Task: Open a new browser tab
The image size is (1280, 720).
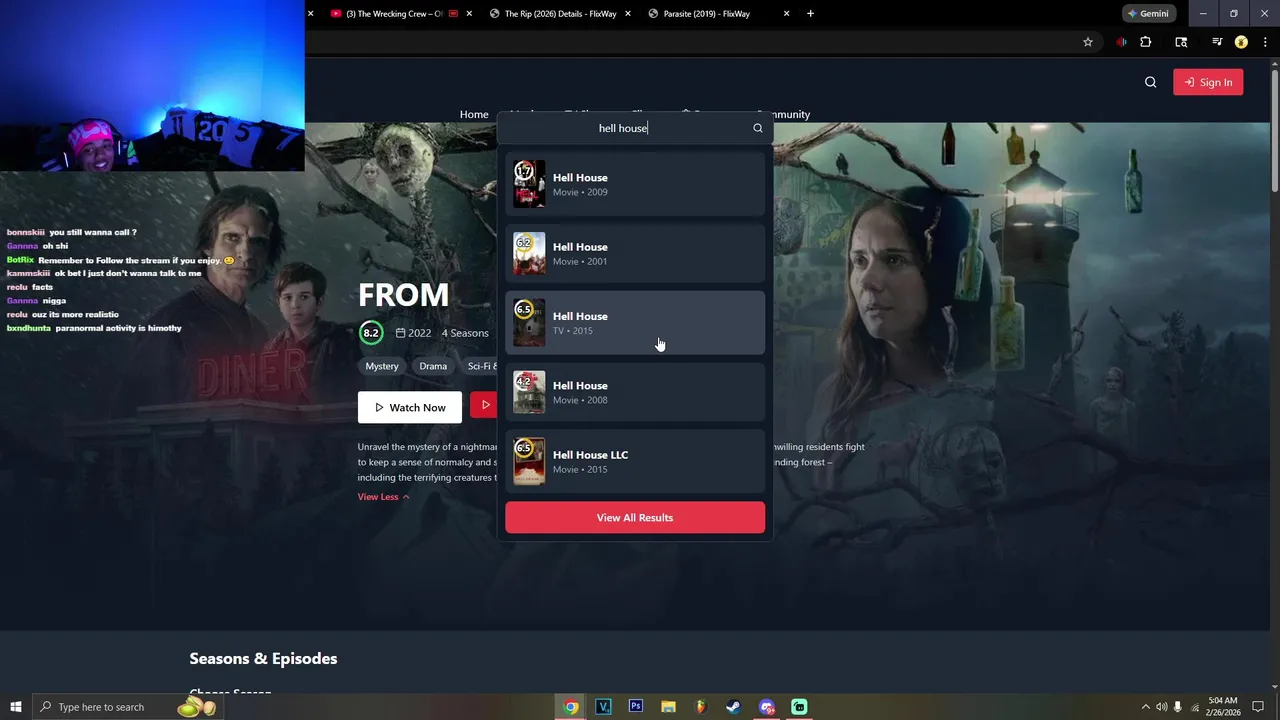Action: (810, 14)
